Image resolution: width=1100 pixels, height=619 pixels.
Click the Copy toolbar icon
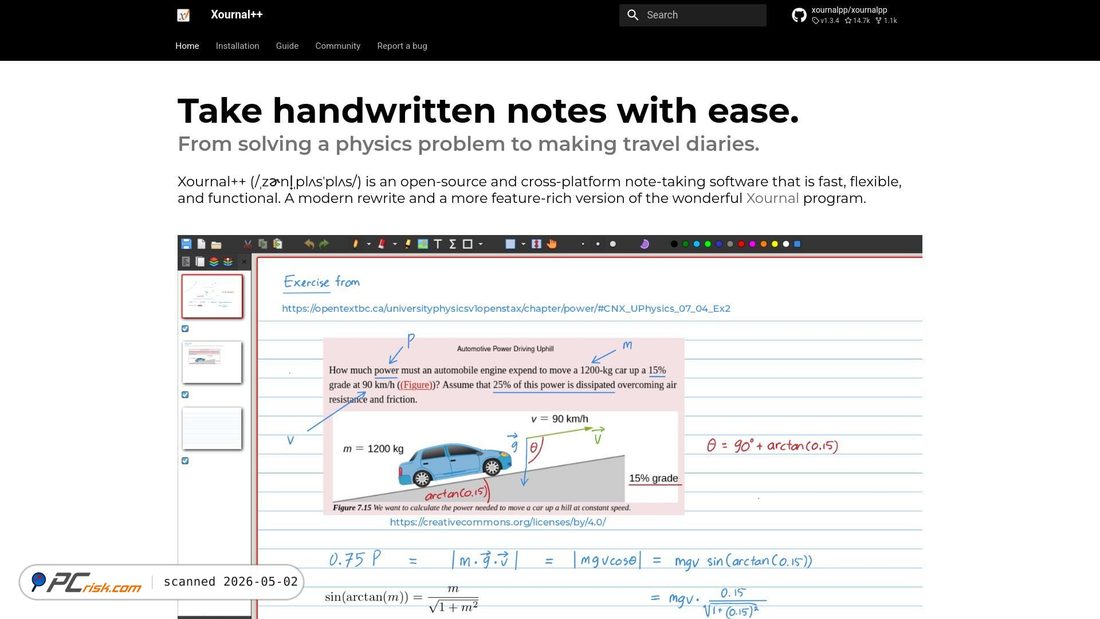click(262, 244)
